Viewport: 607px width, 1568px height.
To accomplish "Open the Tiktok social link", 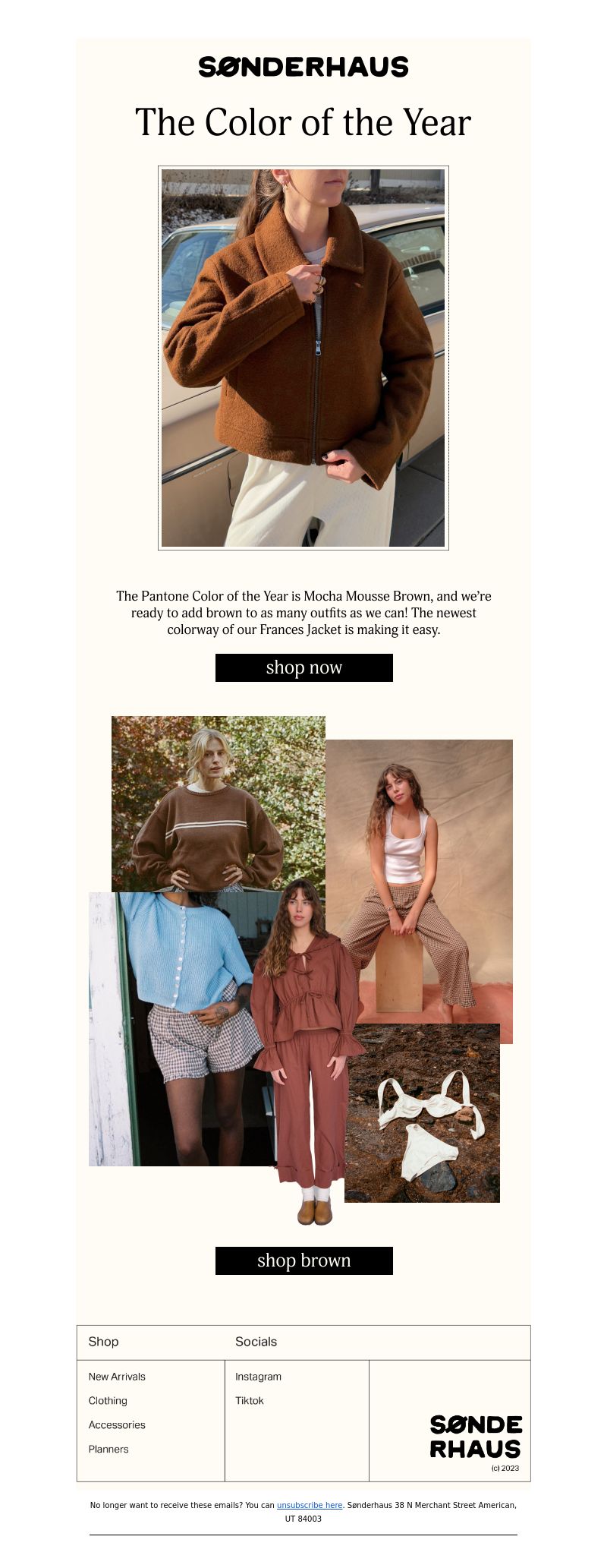I will [250, 1401].
